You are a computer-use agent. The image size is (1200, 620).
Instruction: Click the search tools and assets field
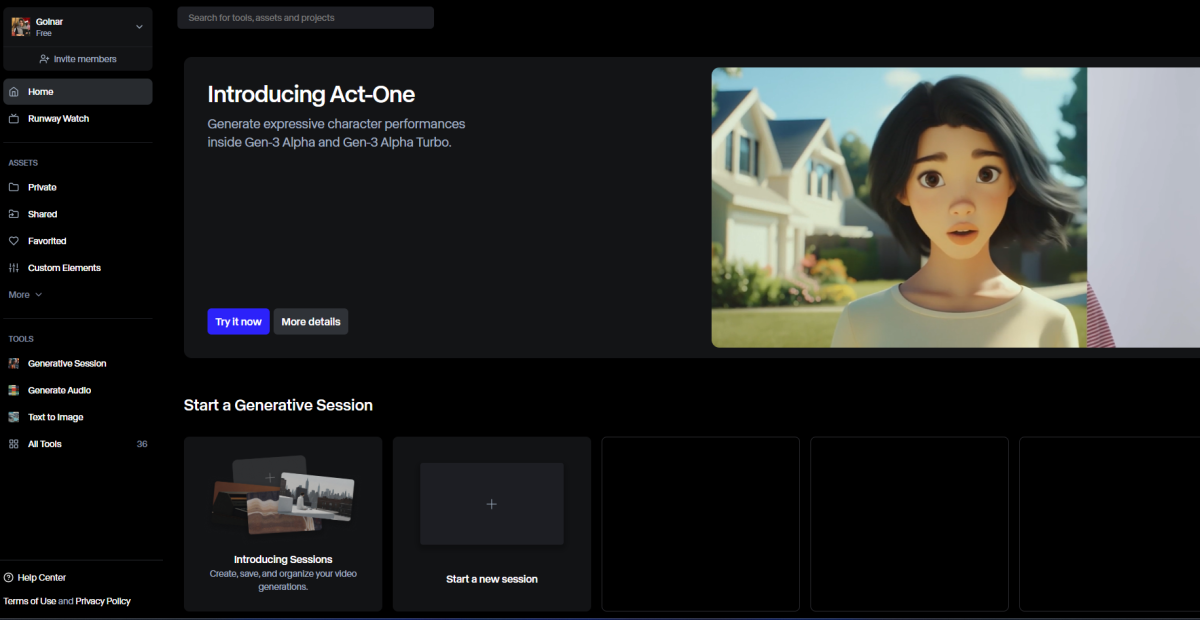306,18
